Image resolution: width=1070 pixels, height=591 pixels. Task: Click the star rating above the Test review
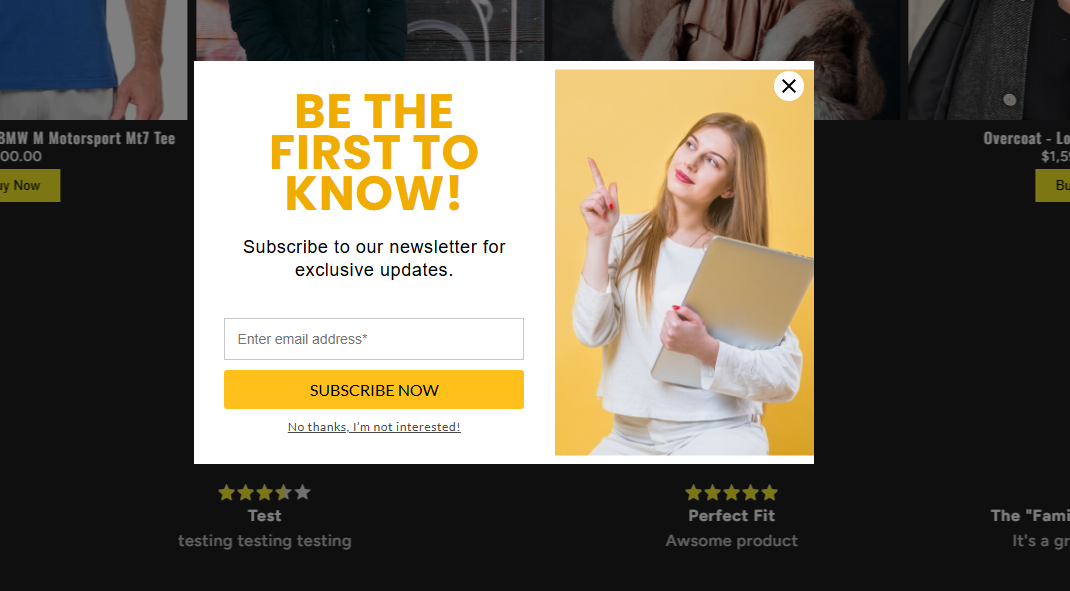pyautogui.click(x=264, y=493)
